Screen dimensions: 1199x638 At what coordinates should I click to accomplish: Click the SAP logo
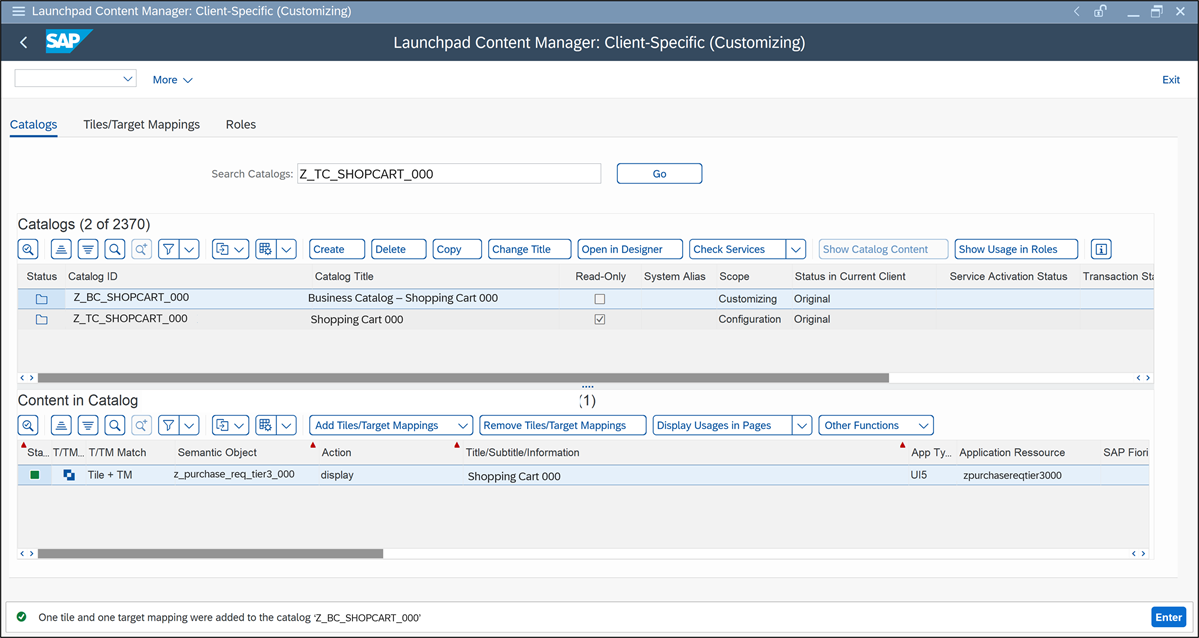(68, 41)
